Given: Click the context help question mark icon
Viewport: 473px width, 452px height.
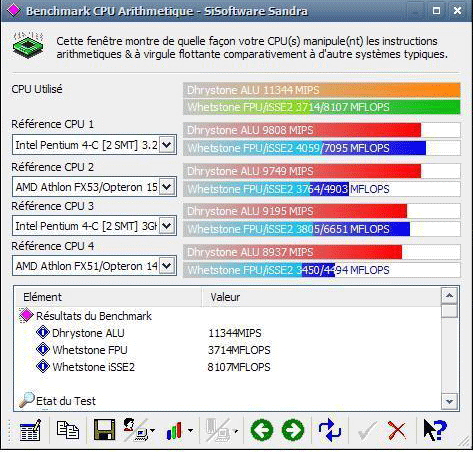Looking at the screenshot, I should 435,430.
